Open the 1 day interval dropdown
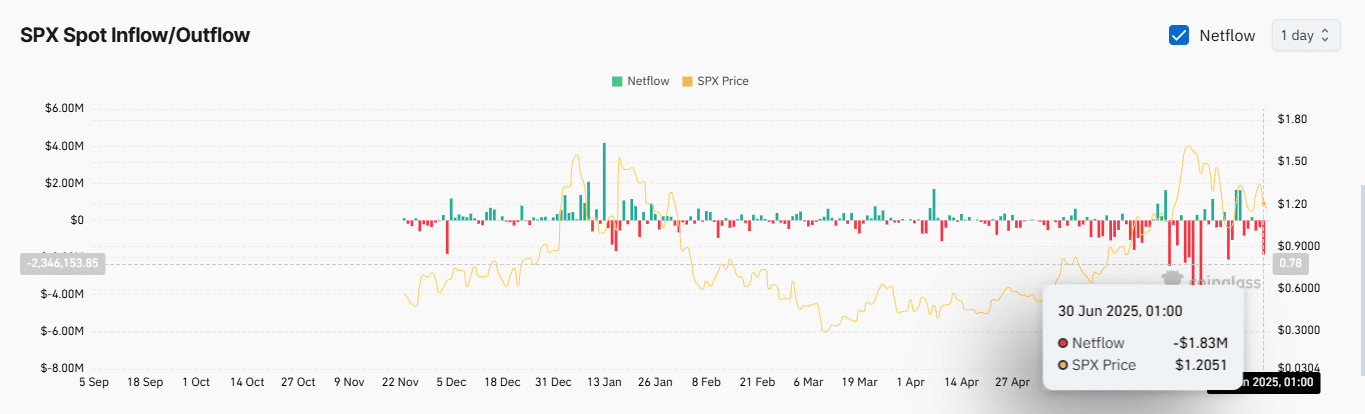This screenshot has height=414, width=1365. point(1304,35)
